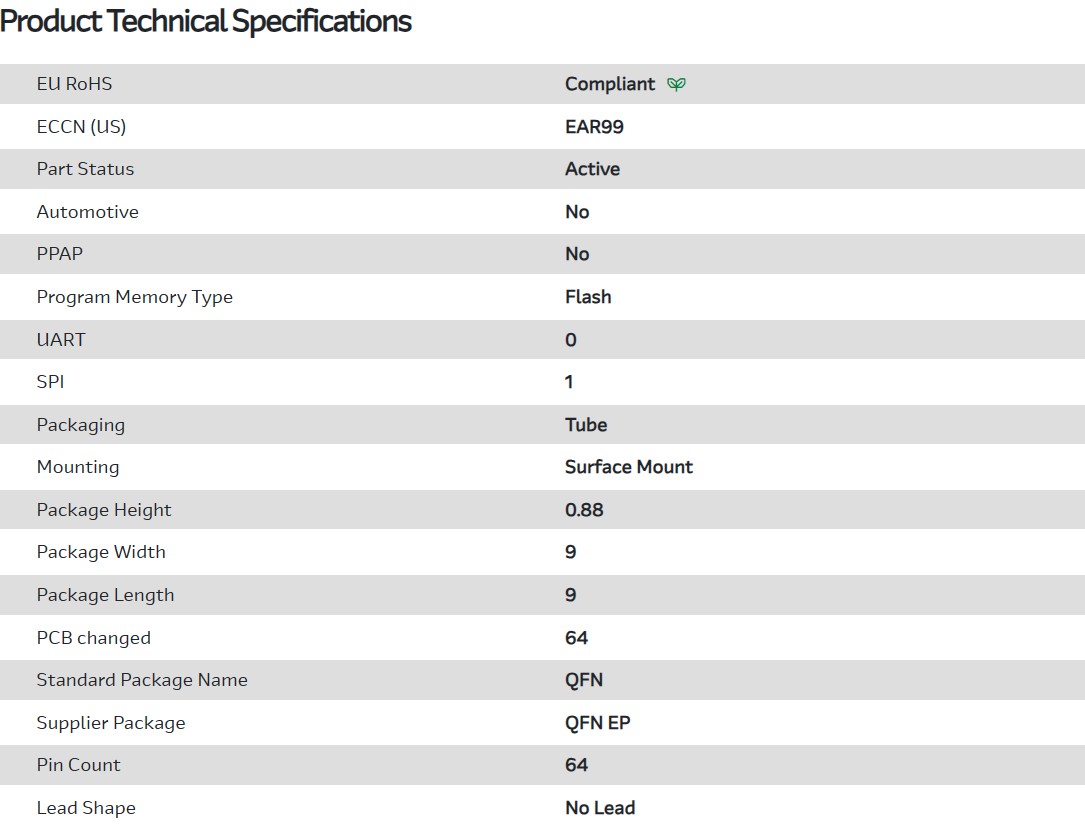Click the Part Status label
Screen dimensions: 1085x824
click(85, 169)
